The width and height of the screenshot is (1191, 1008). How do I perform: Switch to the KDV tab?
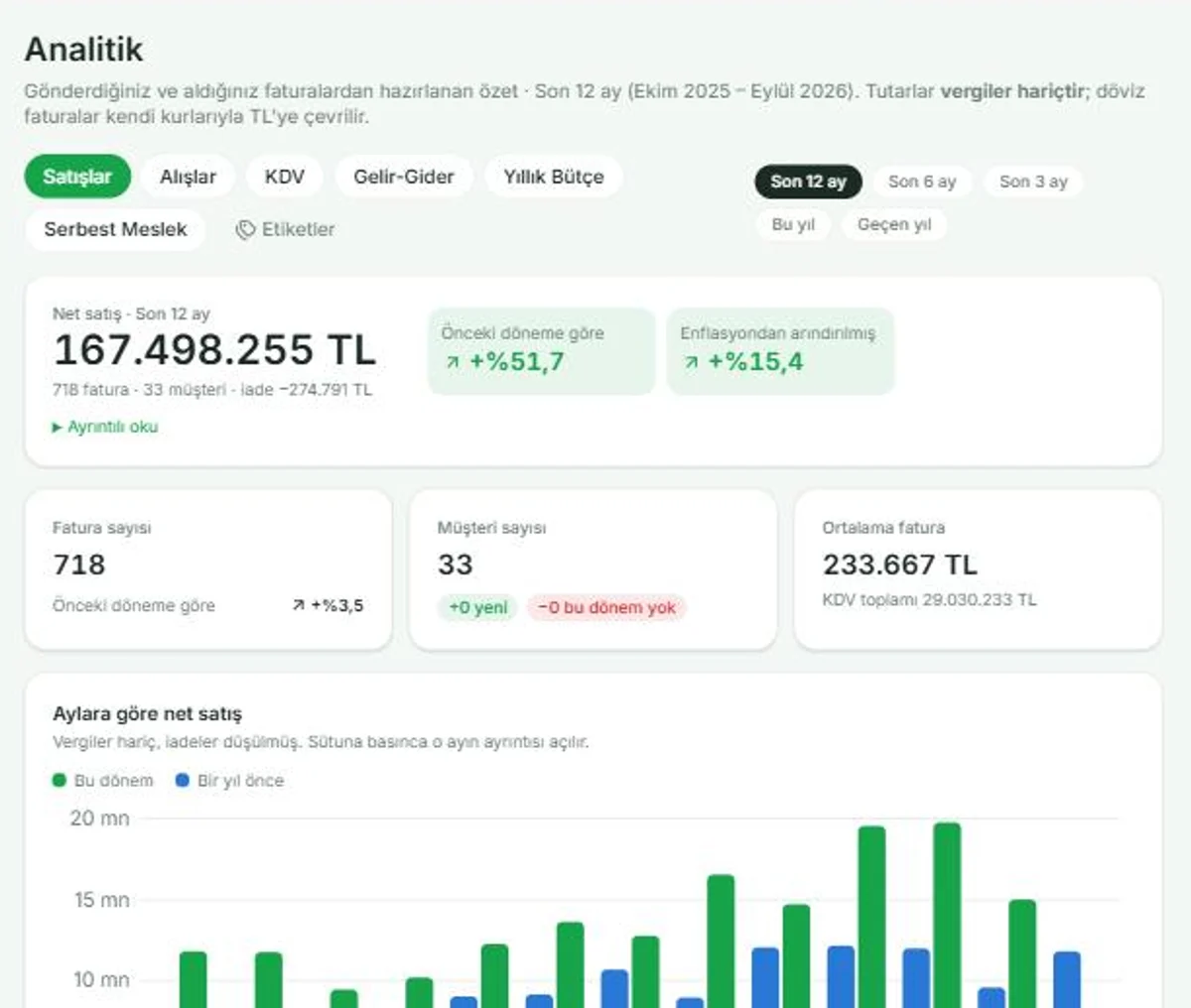coord(284,177)
